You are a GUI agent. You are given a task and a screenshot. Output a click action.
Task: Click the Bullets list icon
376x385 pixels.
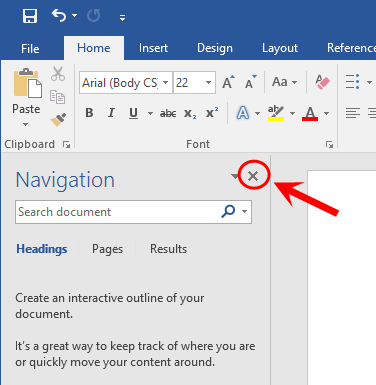353,82
